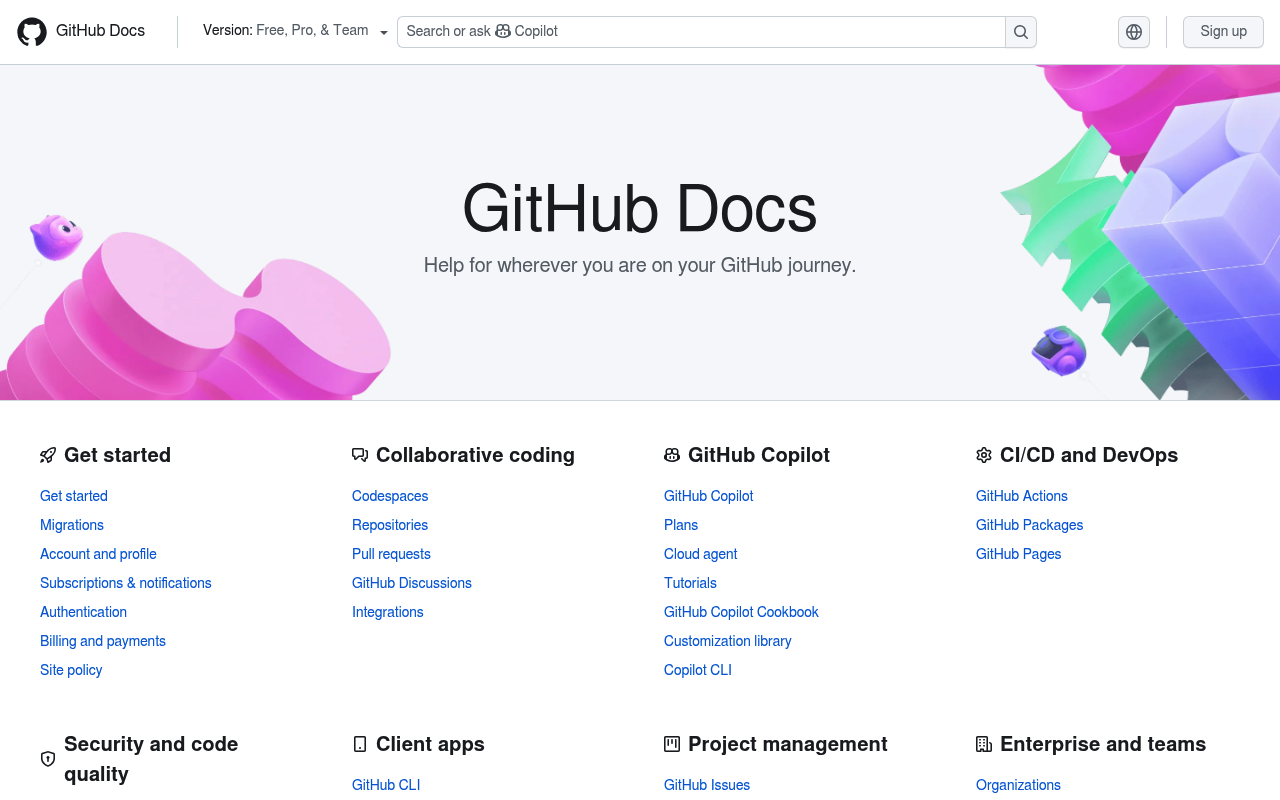Open the Plans link
This screenshot has width=1280, height=800.
[x=681, y=525]
